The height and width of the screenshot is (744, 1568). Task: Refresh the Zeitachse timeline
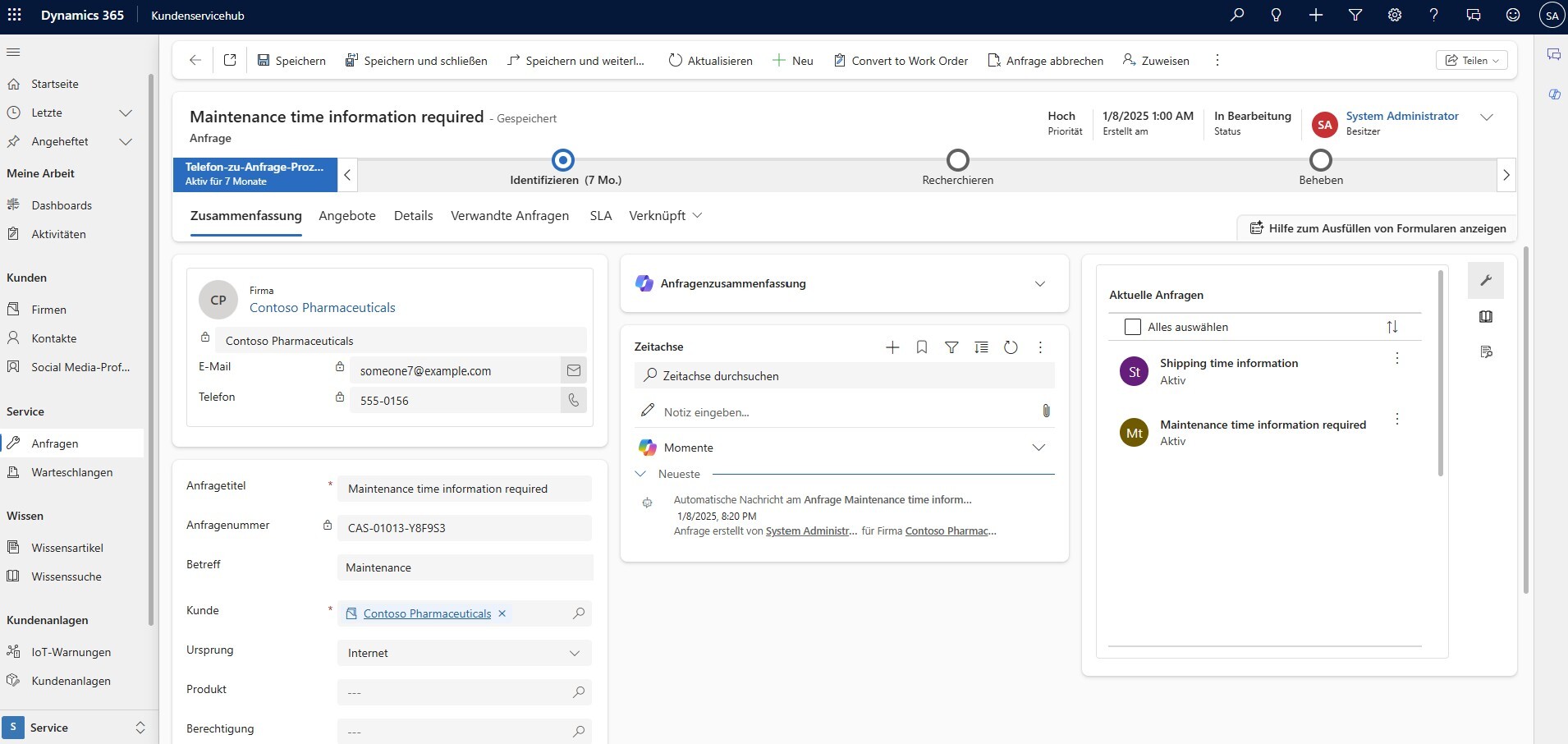click(x=1011, y=347)
